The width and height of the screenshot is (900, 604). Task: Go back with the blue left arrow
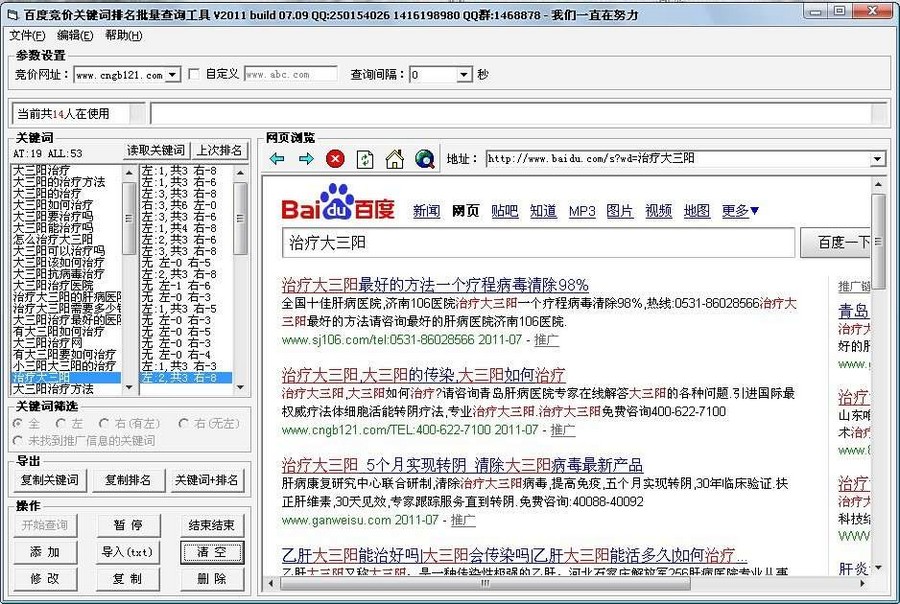(277, 159)
